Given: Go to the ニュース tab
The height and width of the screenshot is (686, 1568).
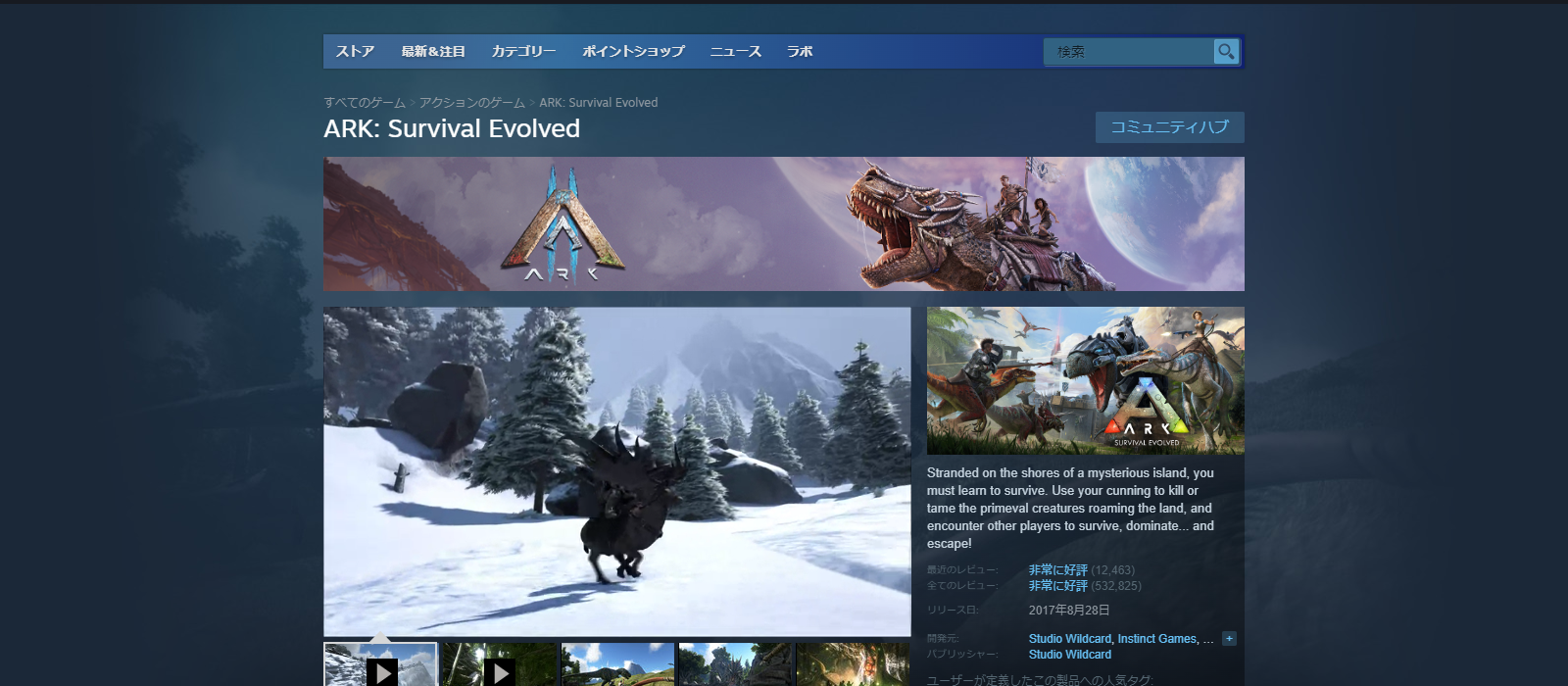Looking at the screenshot, I should click(735, 52).
